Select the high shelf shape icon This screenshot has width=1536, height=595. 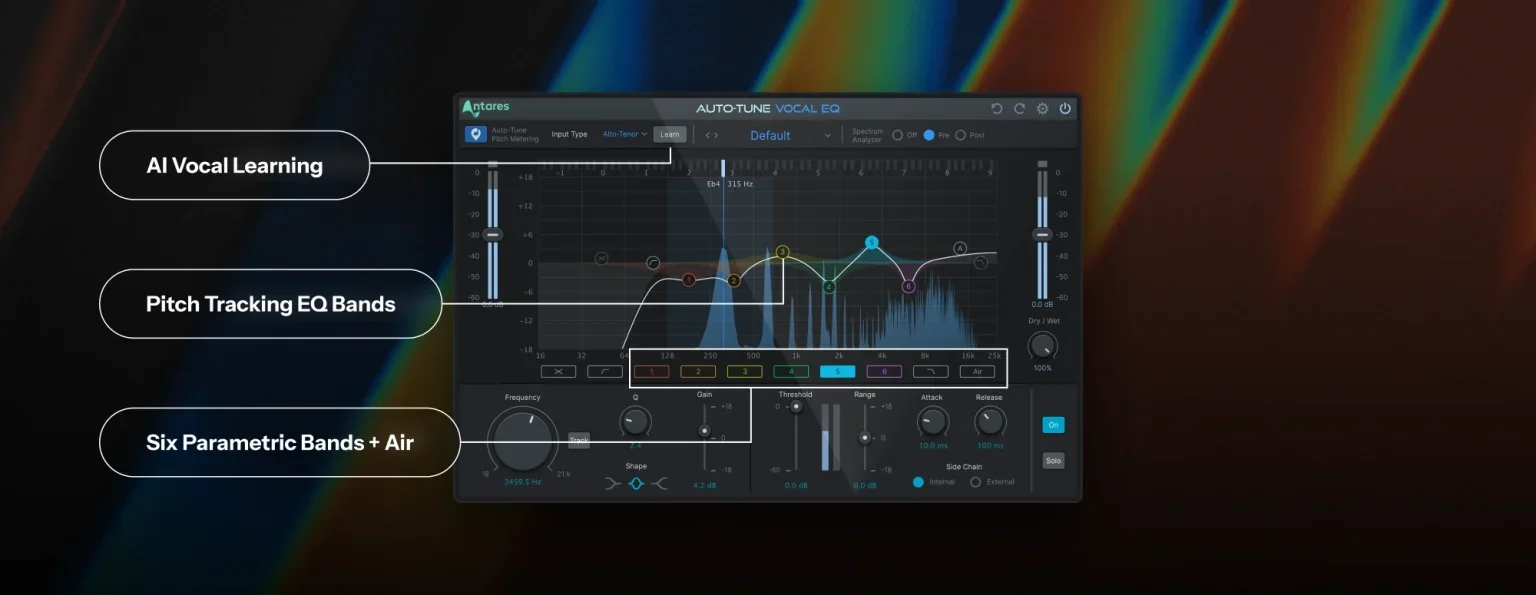659,484
